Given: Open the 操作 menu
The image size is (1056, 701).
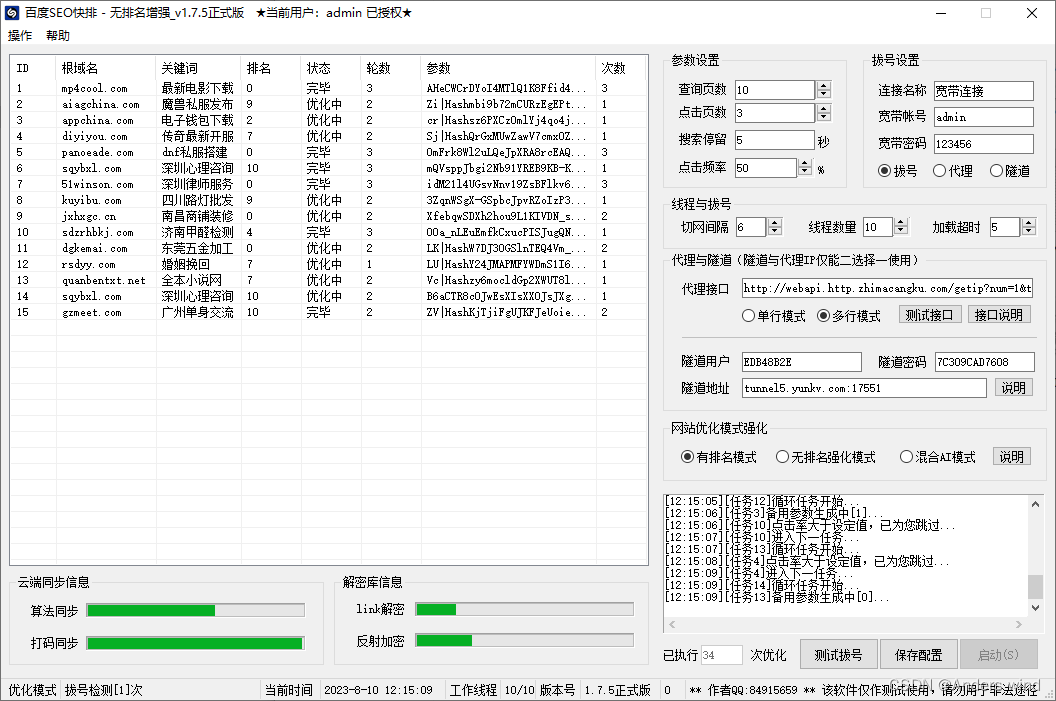Looking at the screenshot, I should (x=20, y=36).
